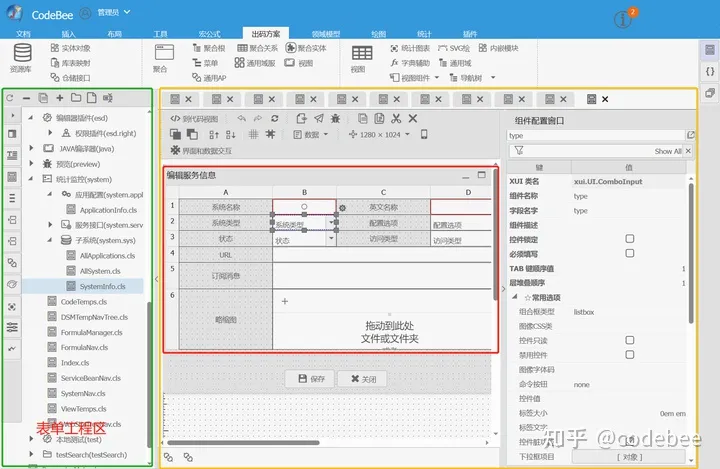Open the 1280 × 1024 resolution dropdown
Image resolution: width=720 pixels, height=469 pixels.
click(x=380, y=134)
